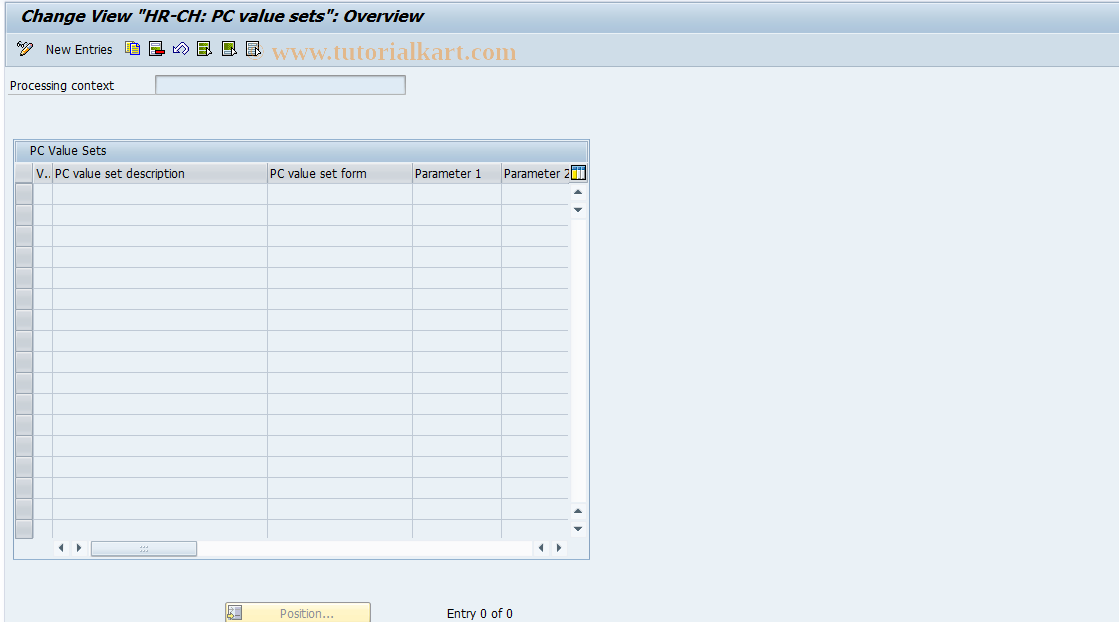Screen dimensions: 1119x622
Task: Click the right-side horizontal scroll left arrow
Action: [x=541, y=548]
